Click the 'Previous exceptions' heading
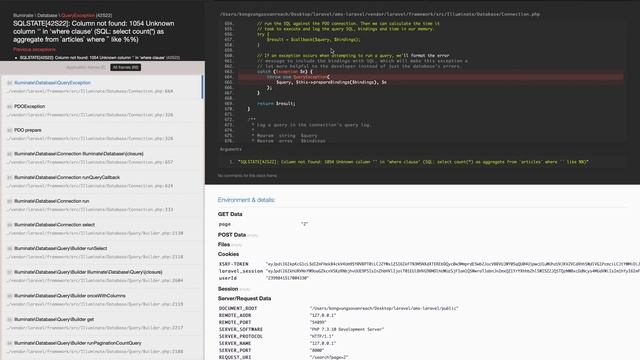This screenshot has height=360, width=640. tap(34, 49)
